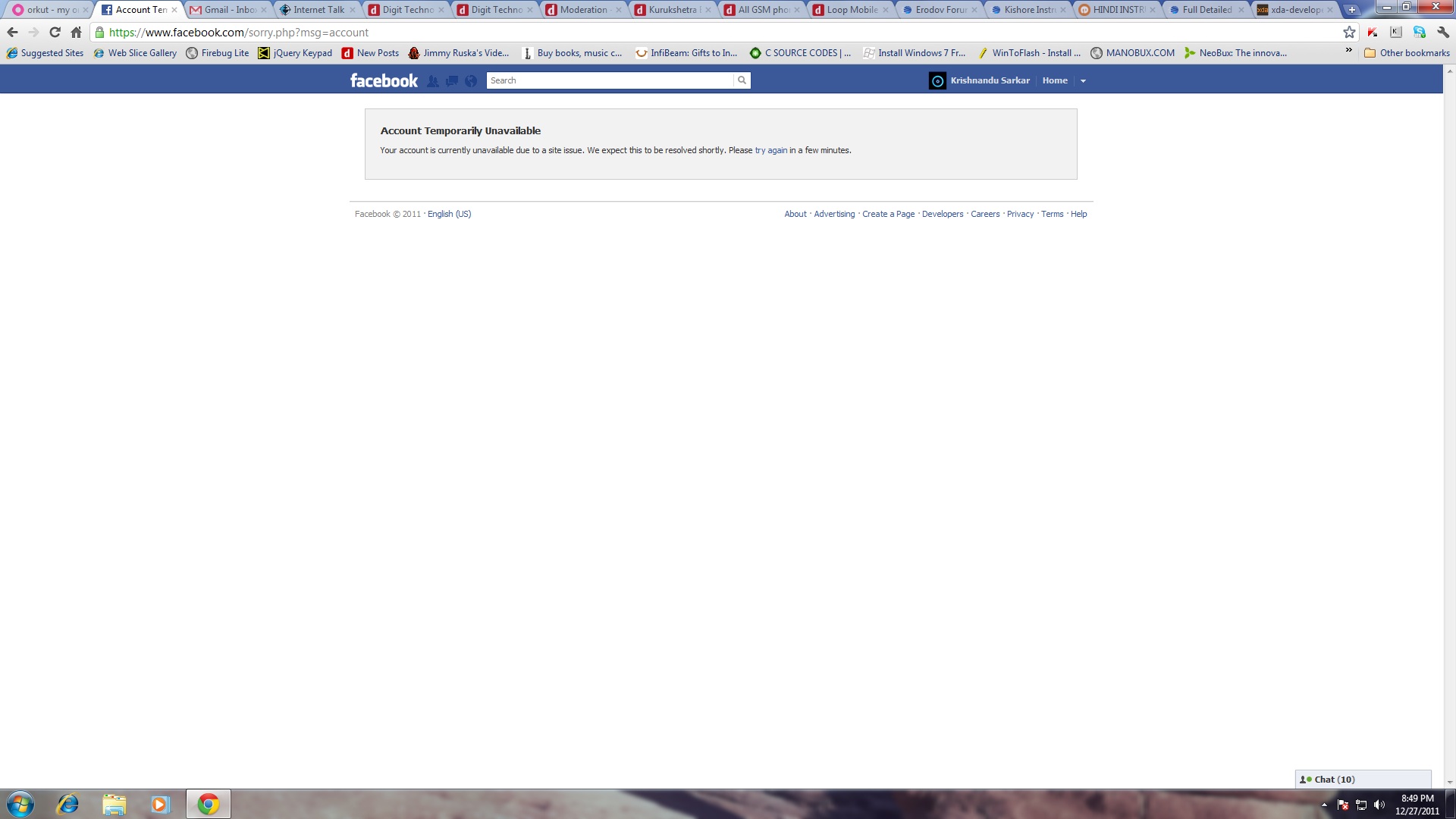Click the browser Back arrow
Screen dimensions: 1456x819
click(x=12, y=33)
